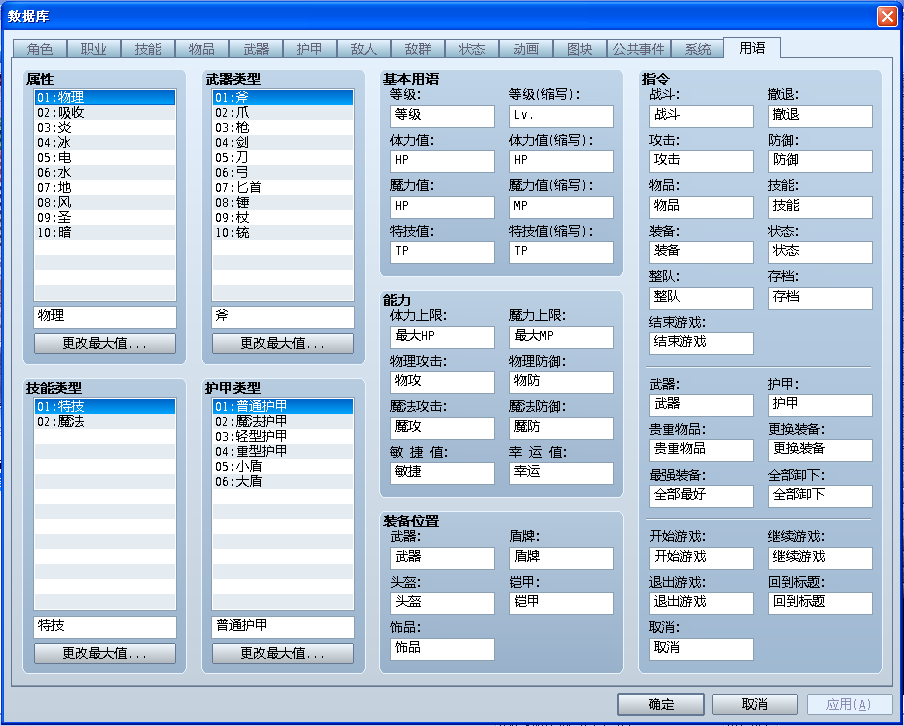The height and width of the screenshot is (726, 904).
Task: Select weapon type 06:弓
Action: [283, 172]
